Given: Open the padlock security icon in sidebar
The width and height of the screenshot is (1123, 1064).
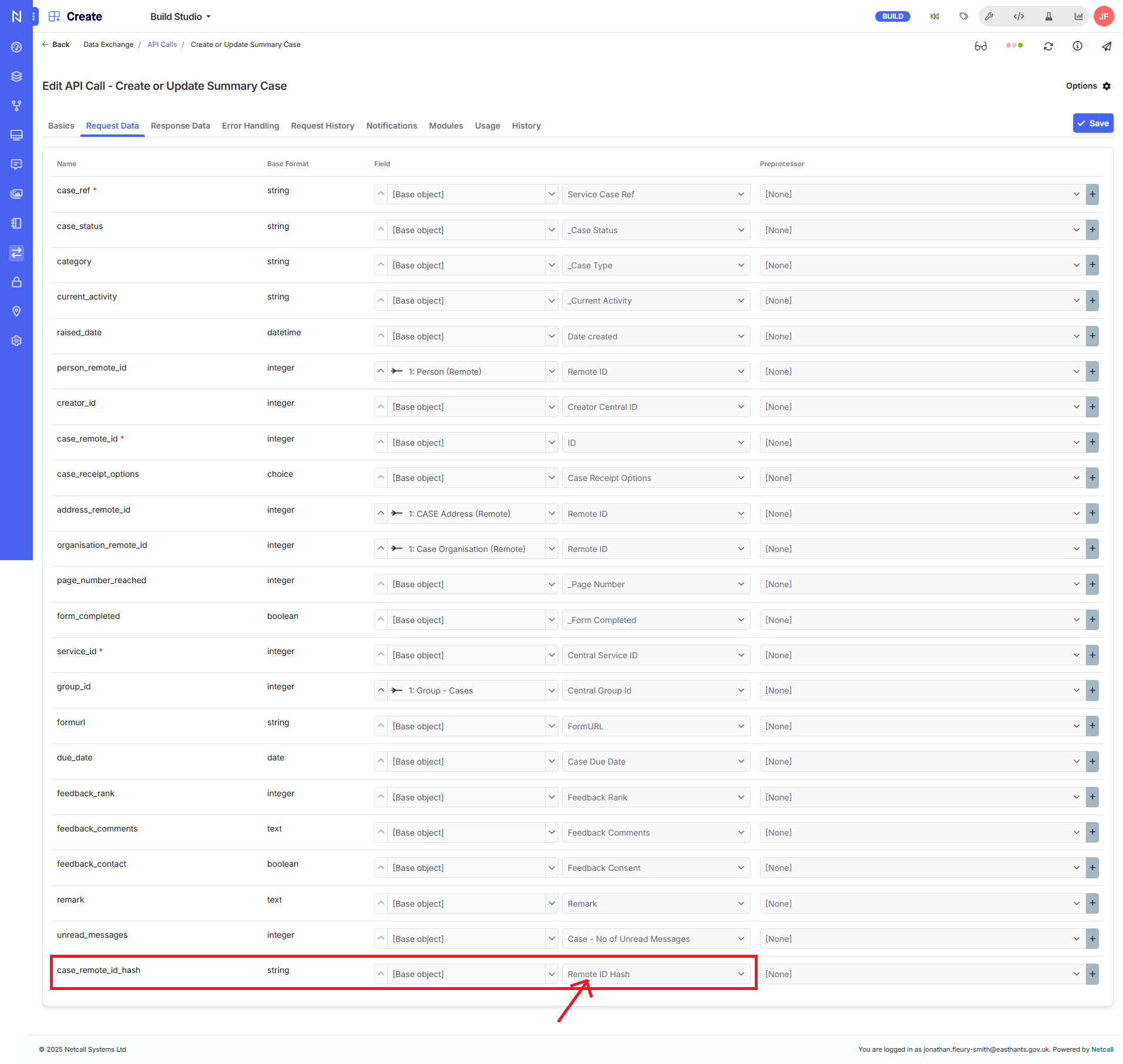Looking at the screenshot, I should (x=16, y=282).
